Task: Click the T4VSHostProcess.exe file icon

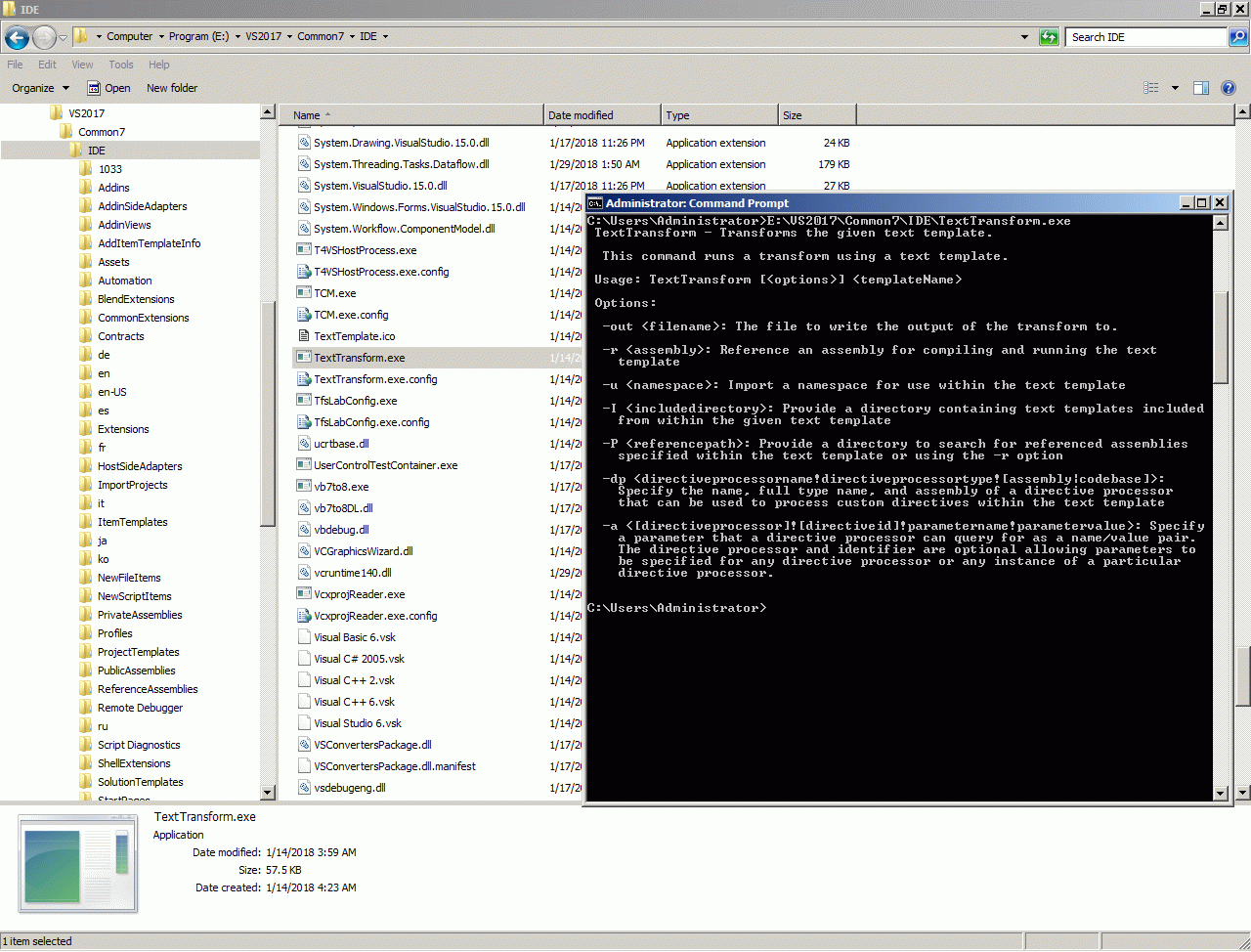Action: click(304, 250)
